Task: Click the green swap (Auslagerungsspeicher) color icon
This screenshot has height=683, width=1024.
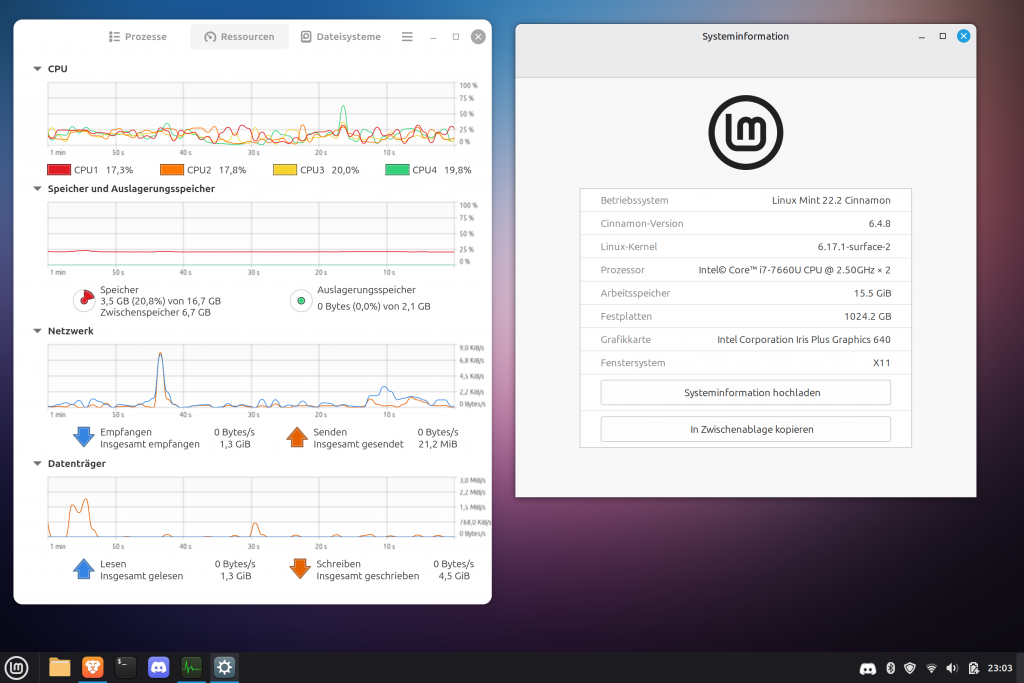Action: (300, 300)
